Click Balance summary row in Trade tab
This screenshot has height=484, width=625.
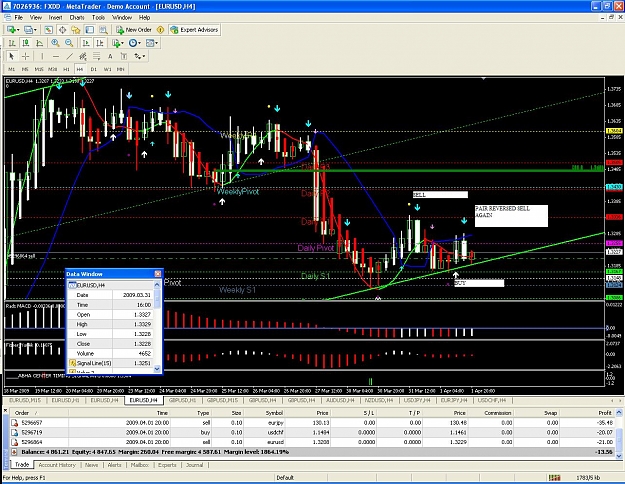click(312, 452)
